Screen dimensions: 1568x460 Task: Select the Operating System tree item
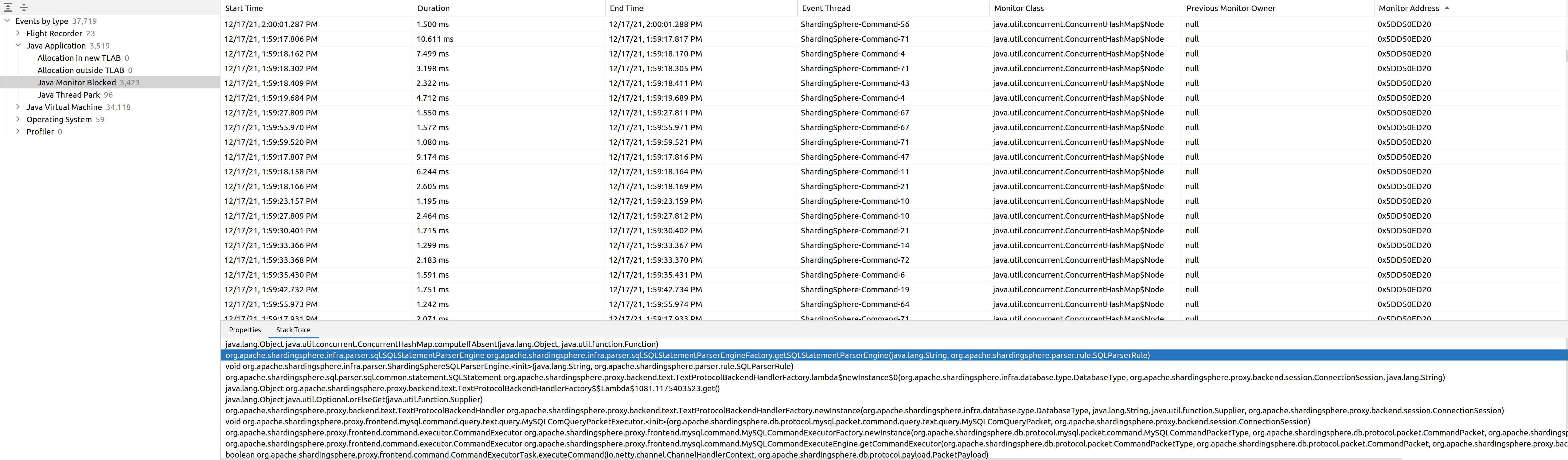[x=59, y=119]
